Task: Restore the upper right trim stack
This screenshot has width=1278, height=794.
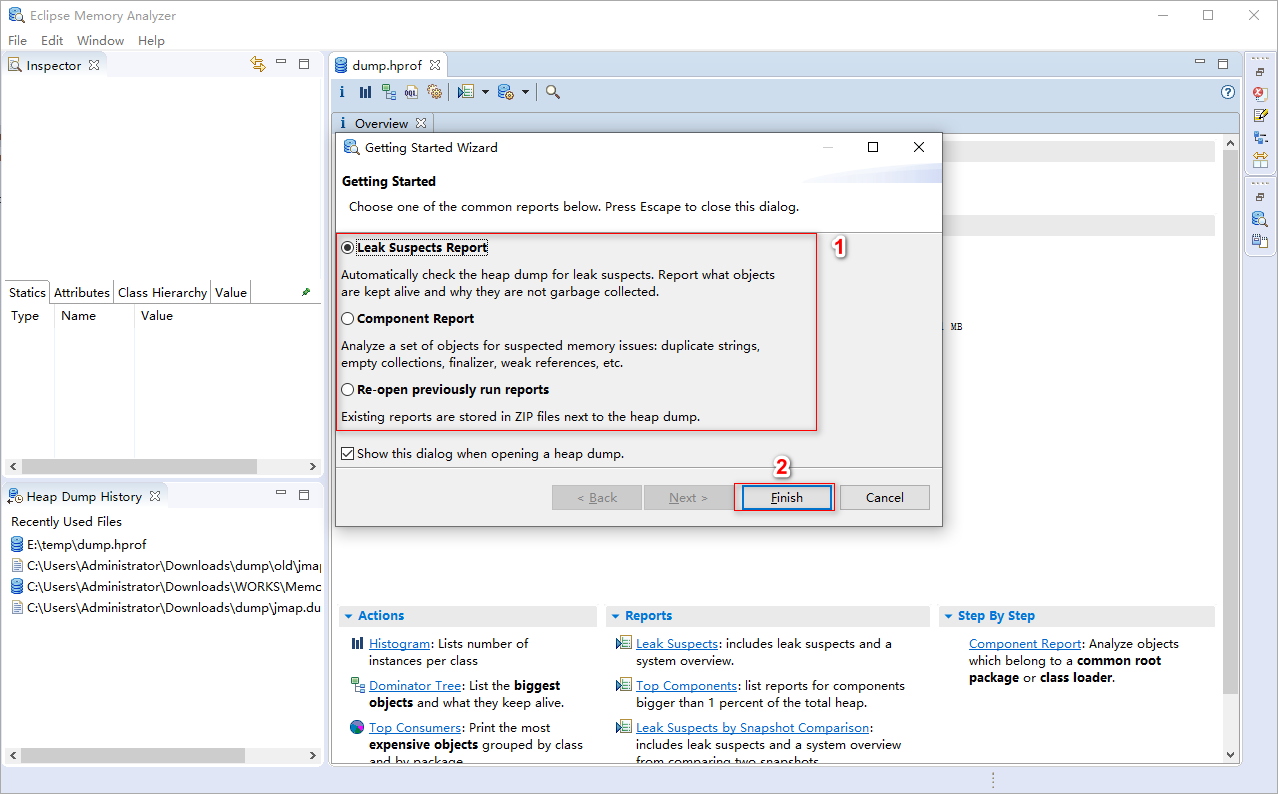Action: pyautogui.click(x=1260, y=72)
